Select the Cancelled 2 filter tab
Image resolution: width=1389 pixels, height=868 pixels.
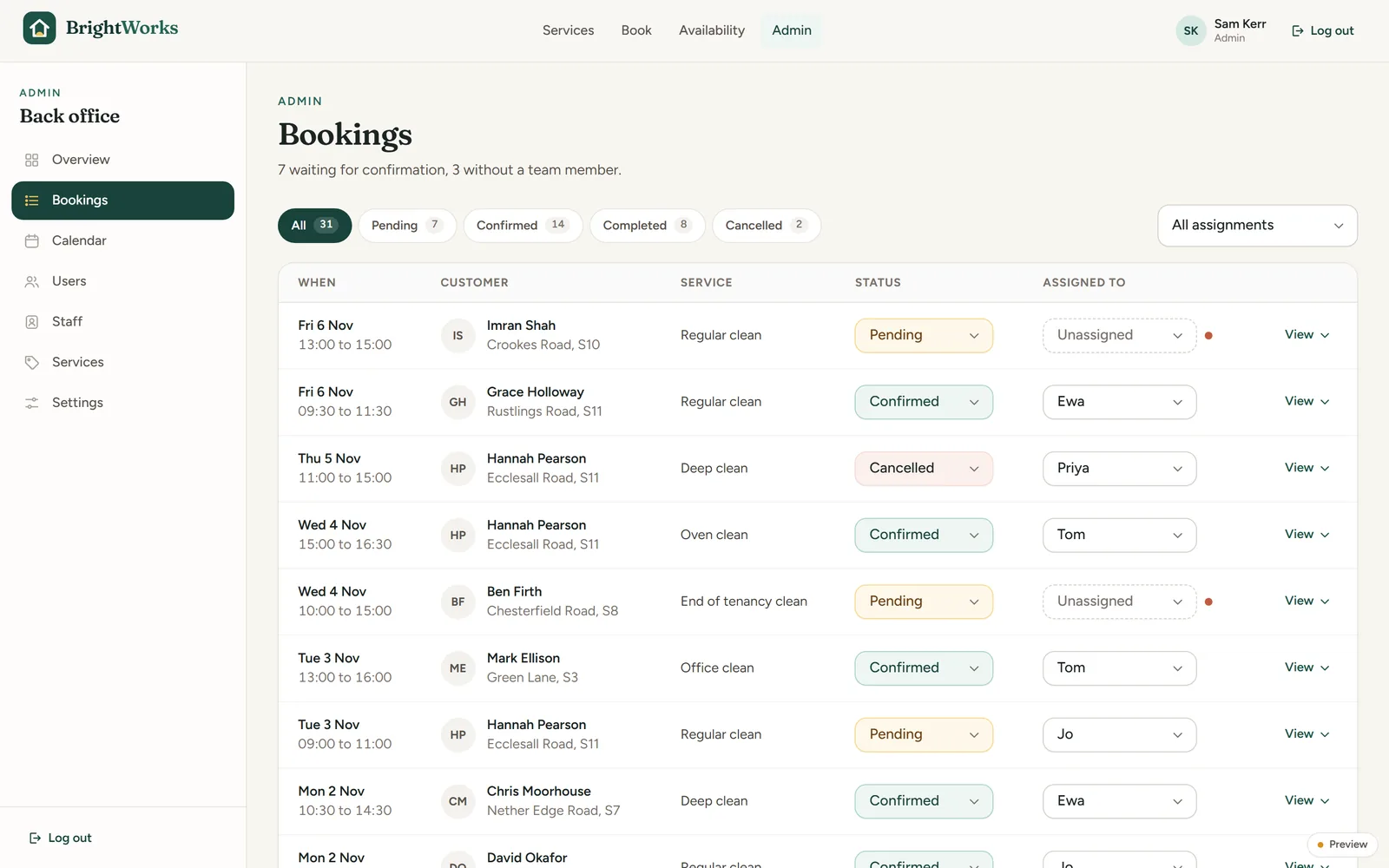pyautogui.click(x=766, y=226)
